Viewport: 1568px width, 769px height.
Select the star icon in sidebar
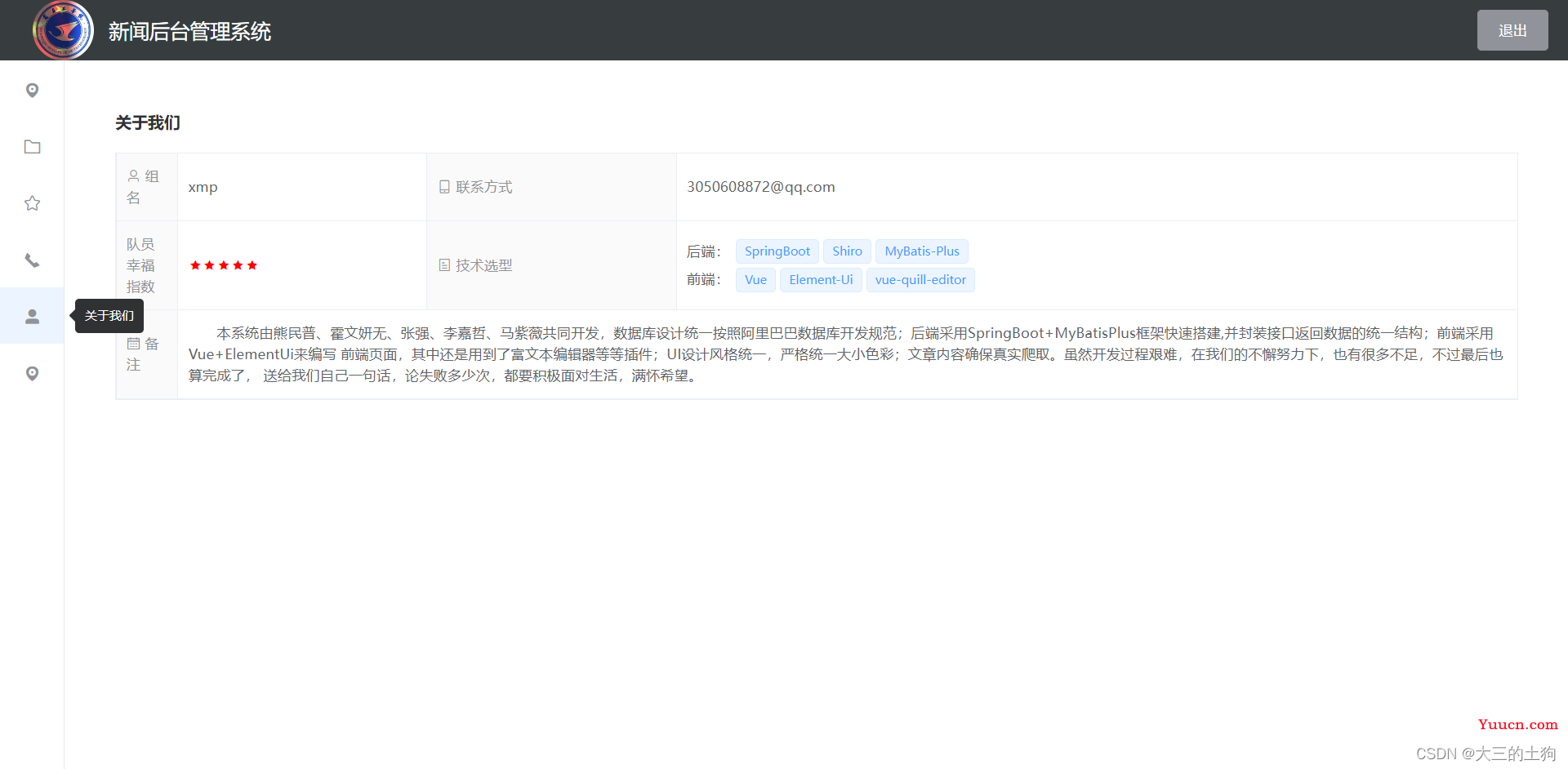[32, 203]
